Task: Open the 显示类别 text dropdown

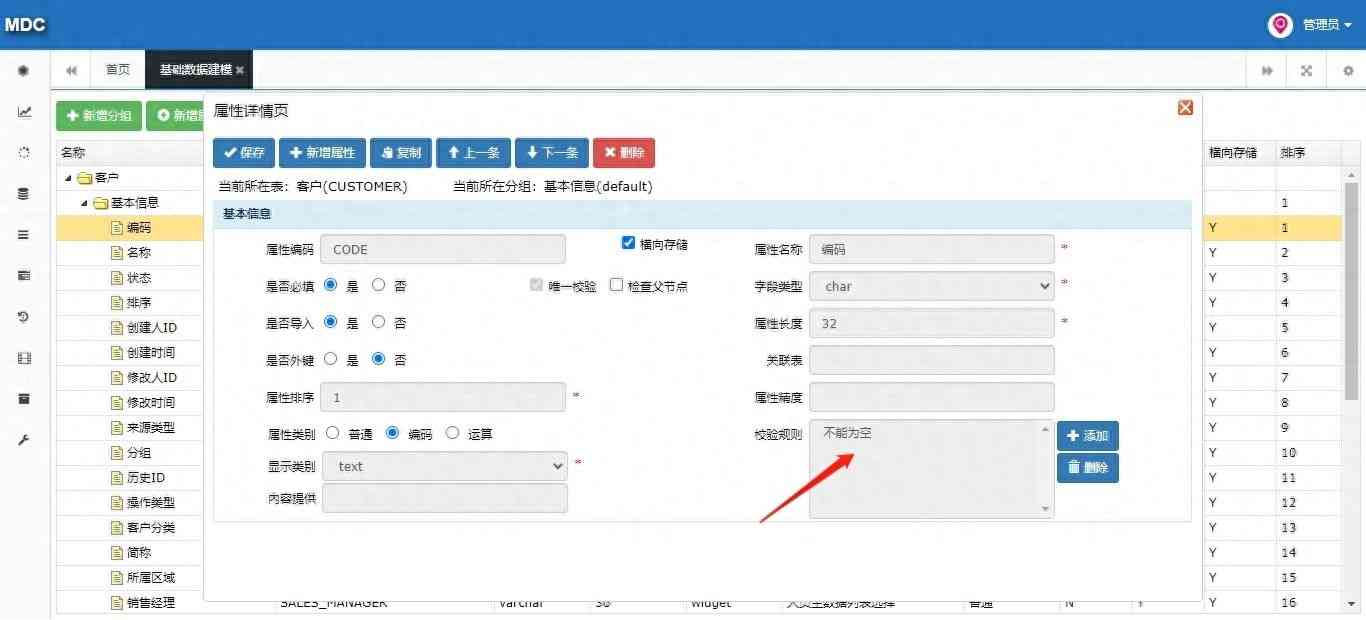Action: tap(445, 466)
